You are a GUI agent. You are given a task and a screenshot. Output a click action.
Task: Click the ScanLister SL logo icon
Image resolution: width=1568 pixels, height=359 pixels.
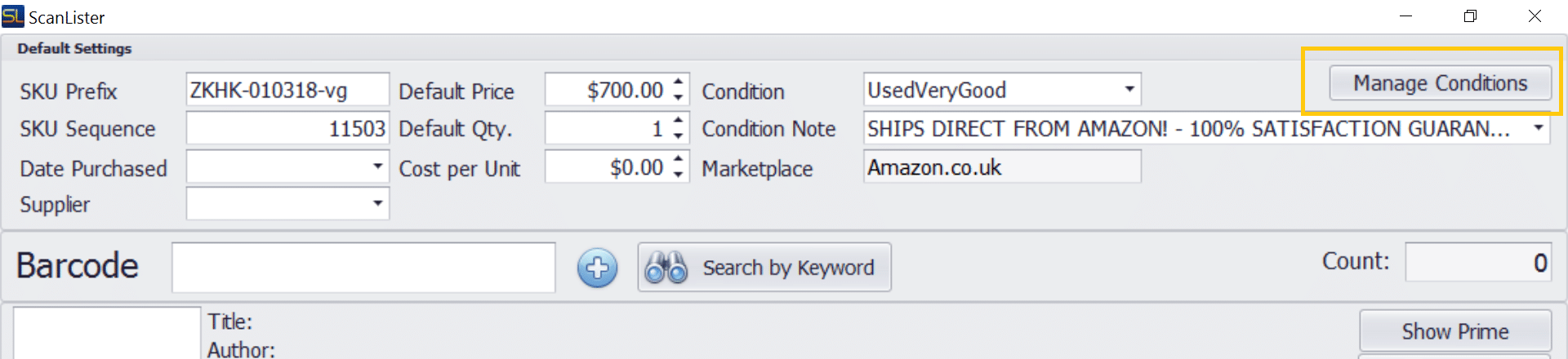pos(13,16)
